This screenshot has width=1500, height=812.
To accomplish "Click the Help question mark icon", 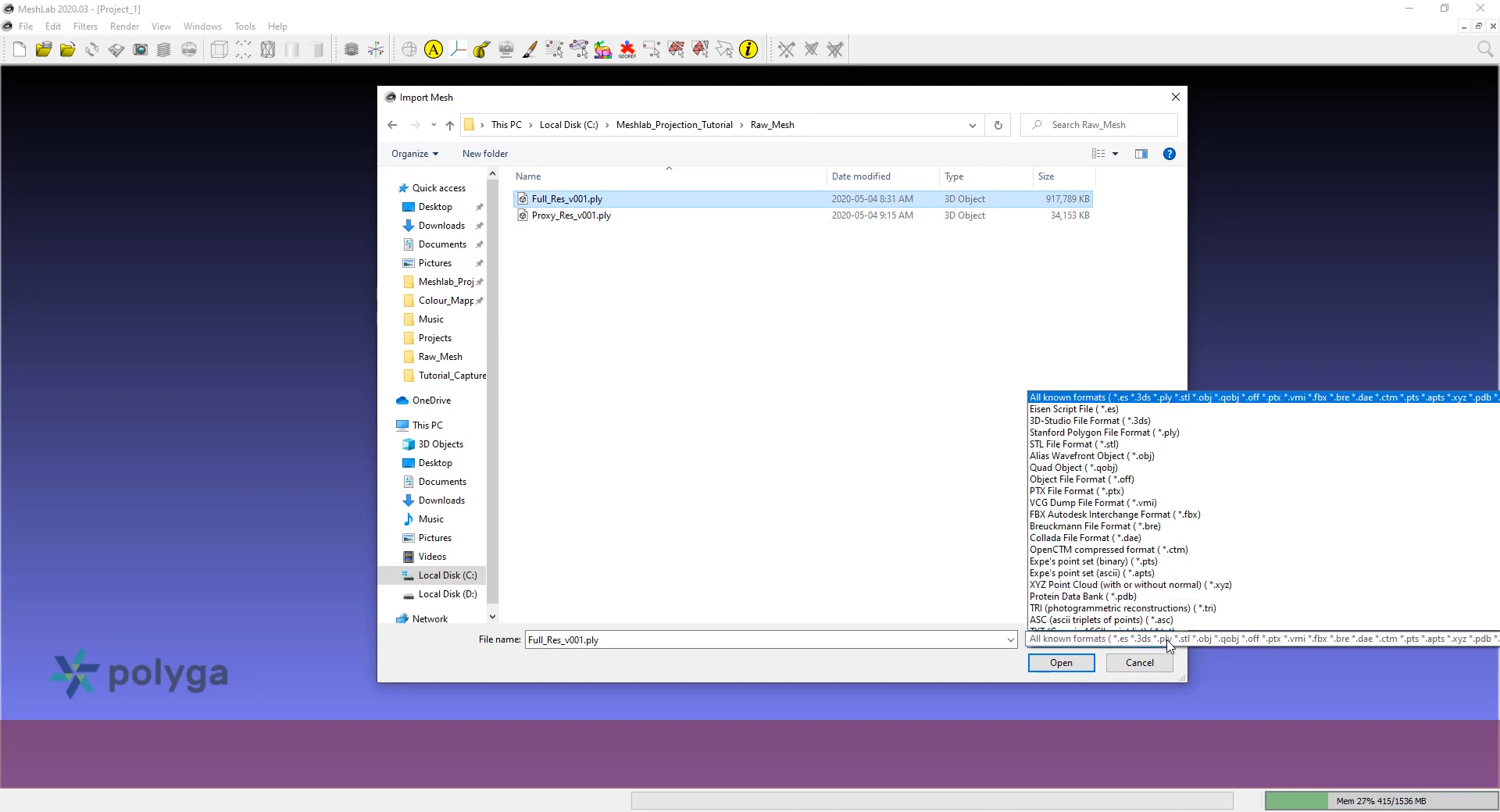I will 1170,154.
